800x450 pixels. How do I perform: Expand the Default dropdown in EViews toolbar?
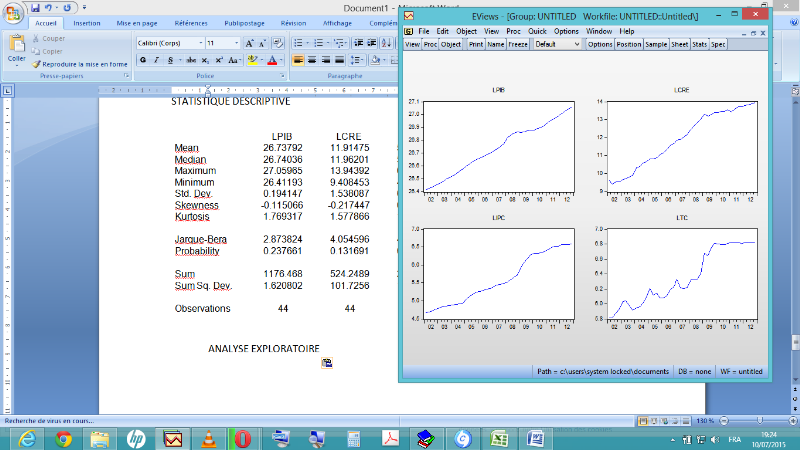point(576,44)
